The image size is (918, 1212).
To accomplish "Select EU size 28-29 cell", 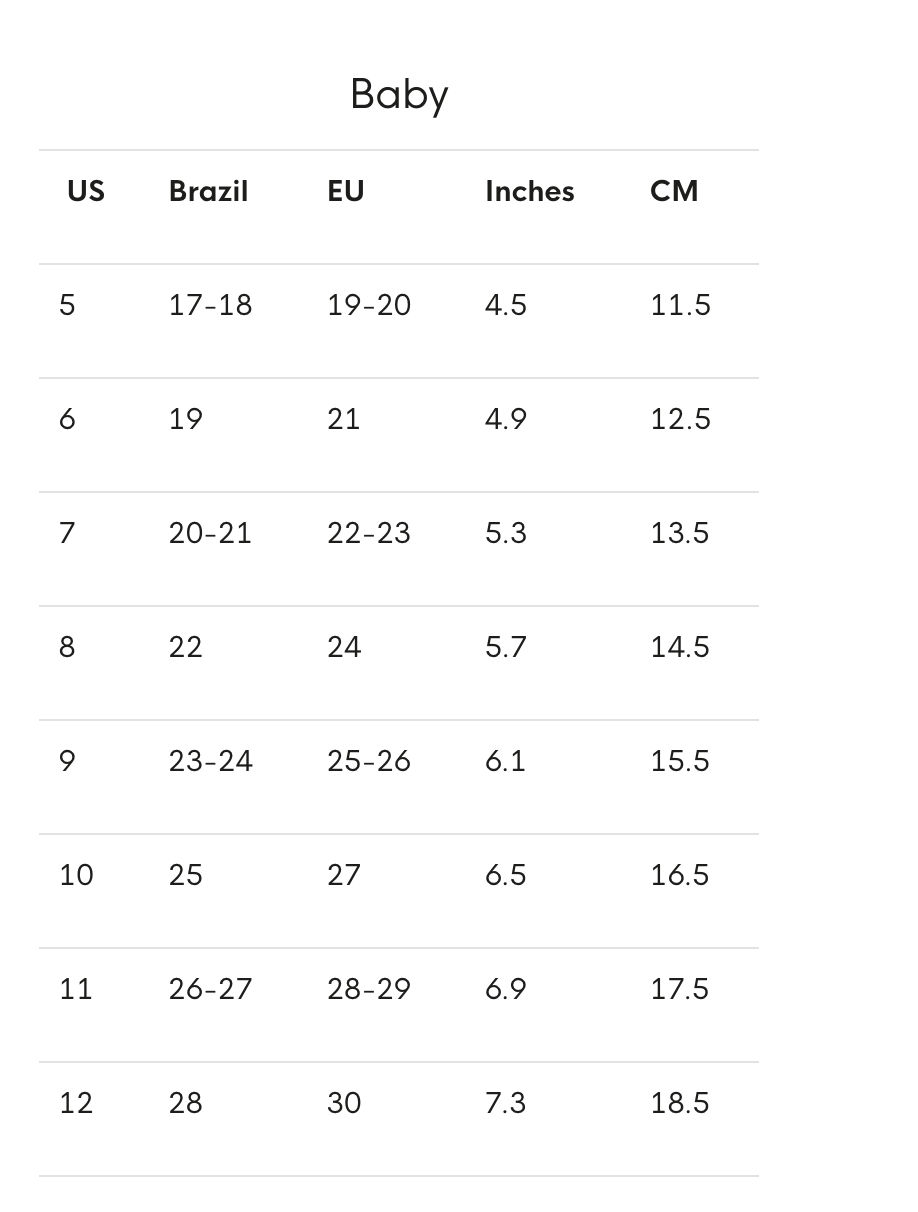I will (x=368, y=989).
